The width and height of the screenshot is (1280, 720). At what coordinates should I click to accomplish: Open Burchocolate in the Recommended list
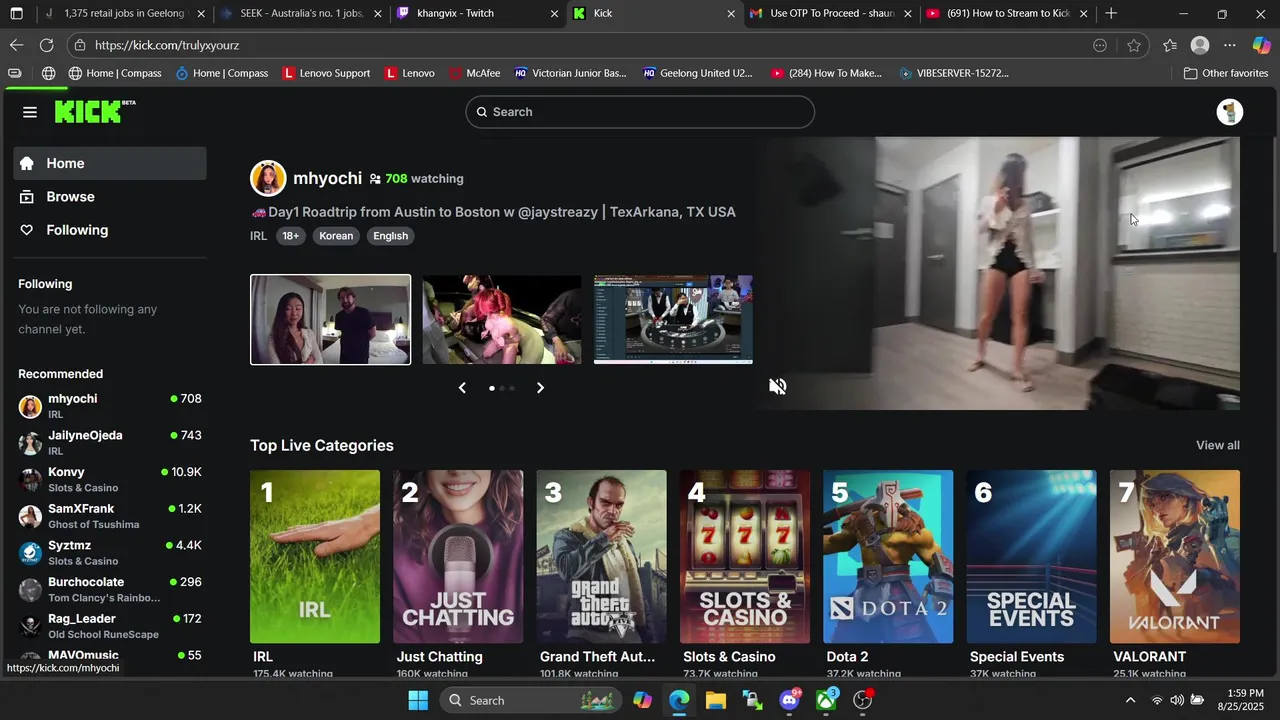click(x=110, y=589)
